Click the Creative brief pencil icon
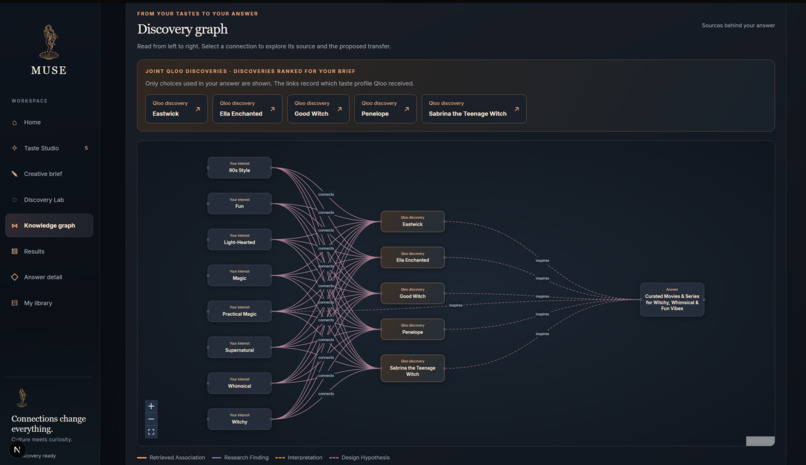806x465 pixels. (14, 174)
